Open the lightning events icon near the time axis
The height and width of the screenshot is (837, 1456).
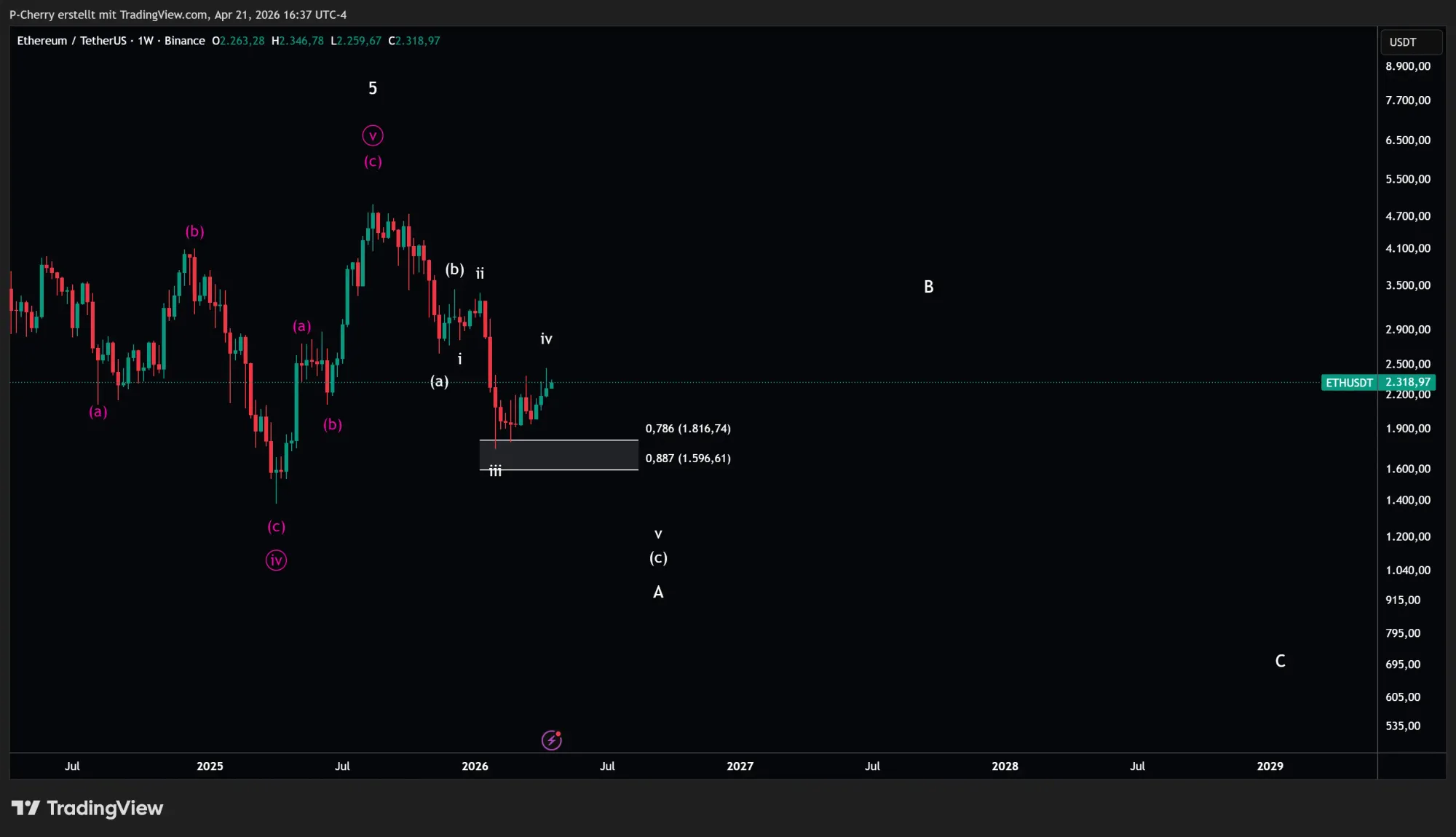click(552, 739)
